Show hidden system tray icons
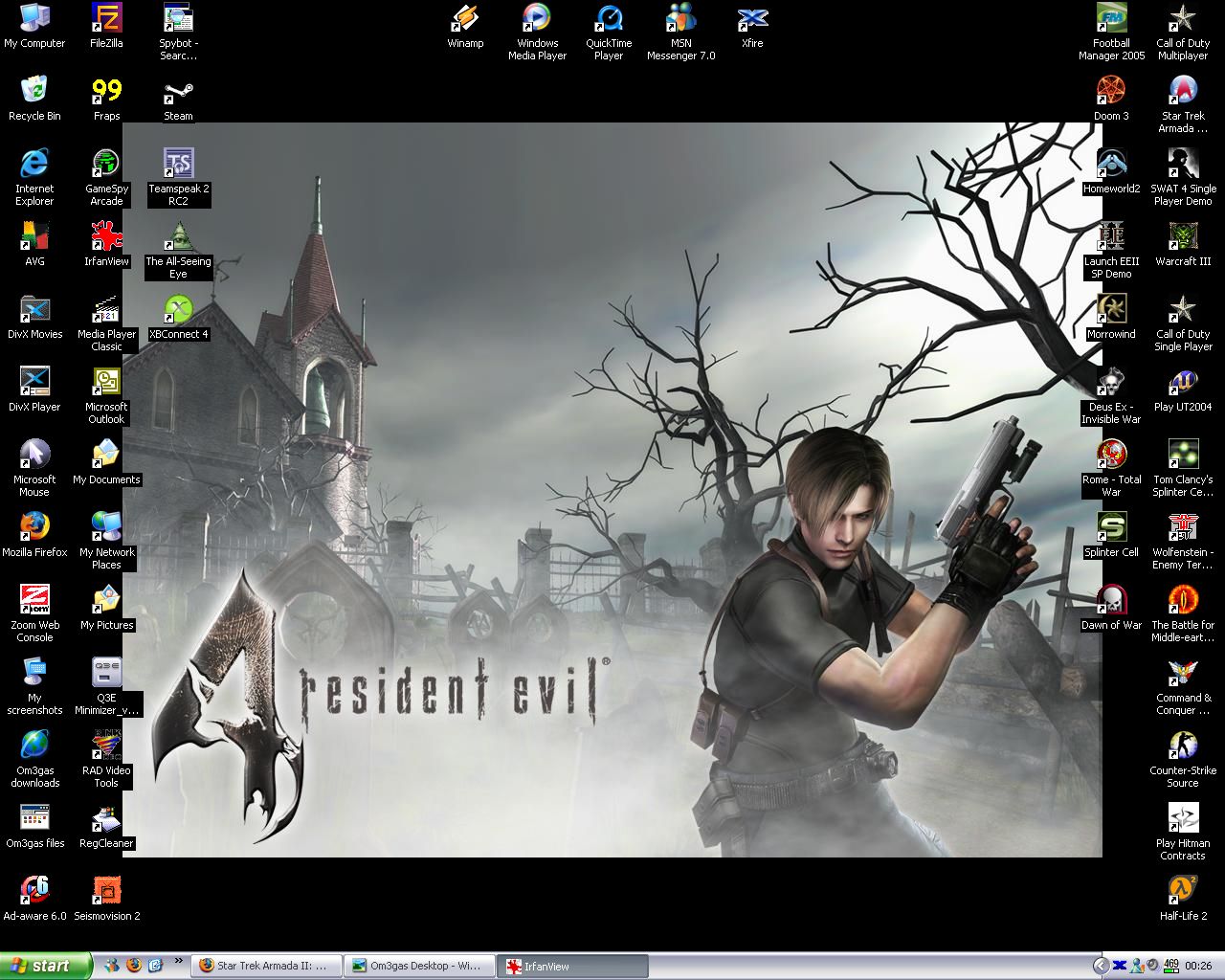 click(x=1101, y=966)
